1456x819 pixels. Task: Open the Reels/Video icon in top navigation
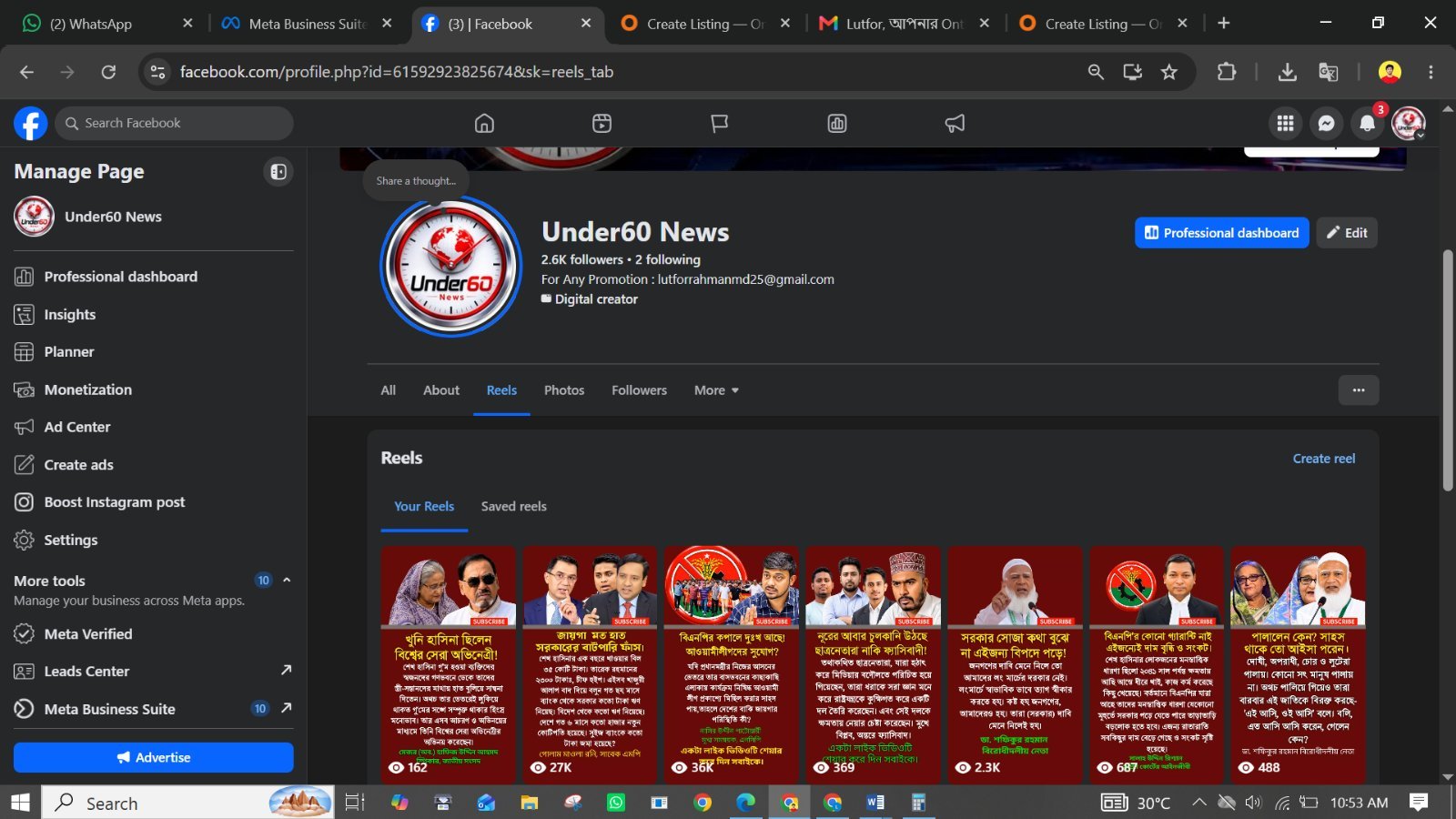point(602,123)
